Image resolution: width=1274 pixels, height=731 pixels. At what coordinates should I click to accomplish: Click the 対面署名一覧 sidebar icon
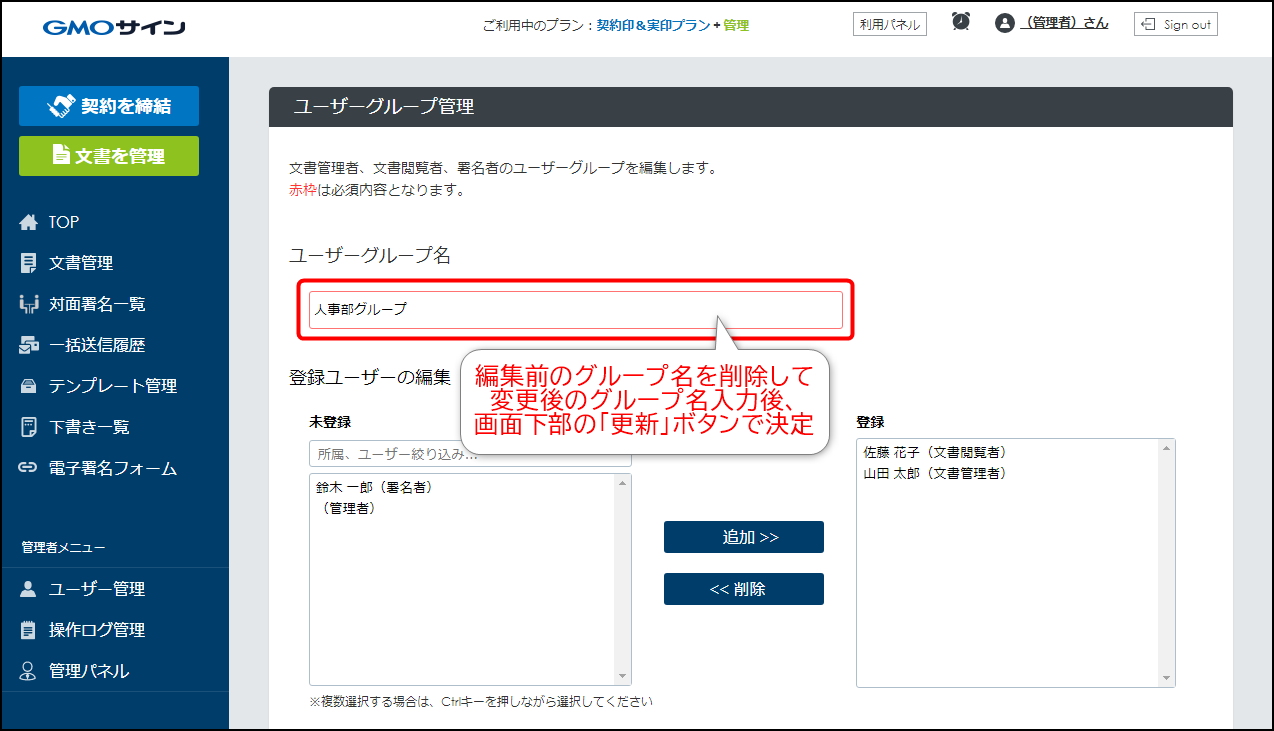28,304
